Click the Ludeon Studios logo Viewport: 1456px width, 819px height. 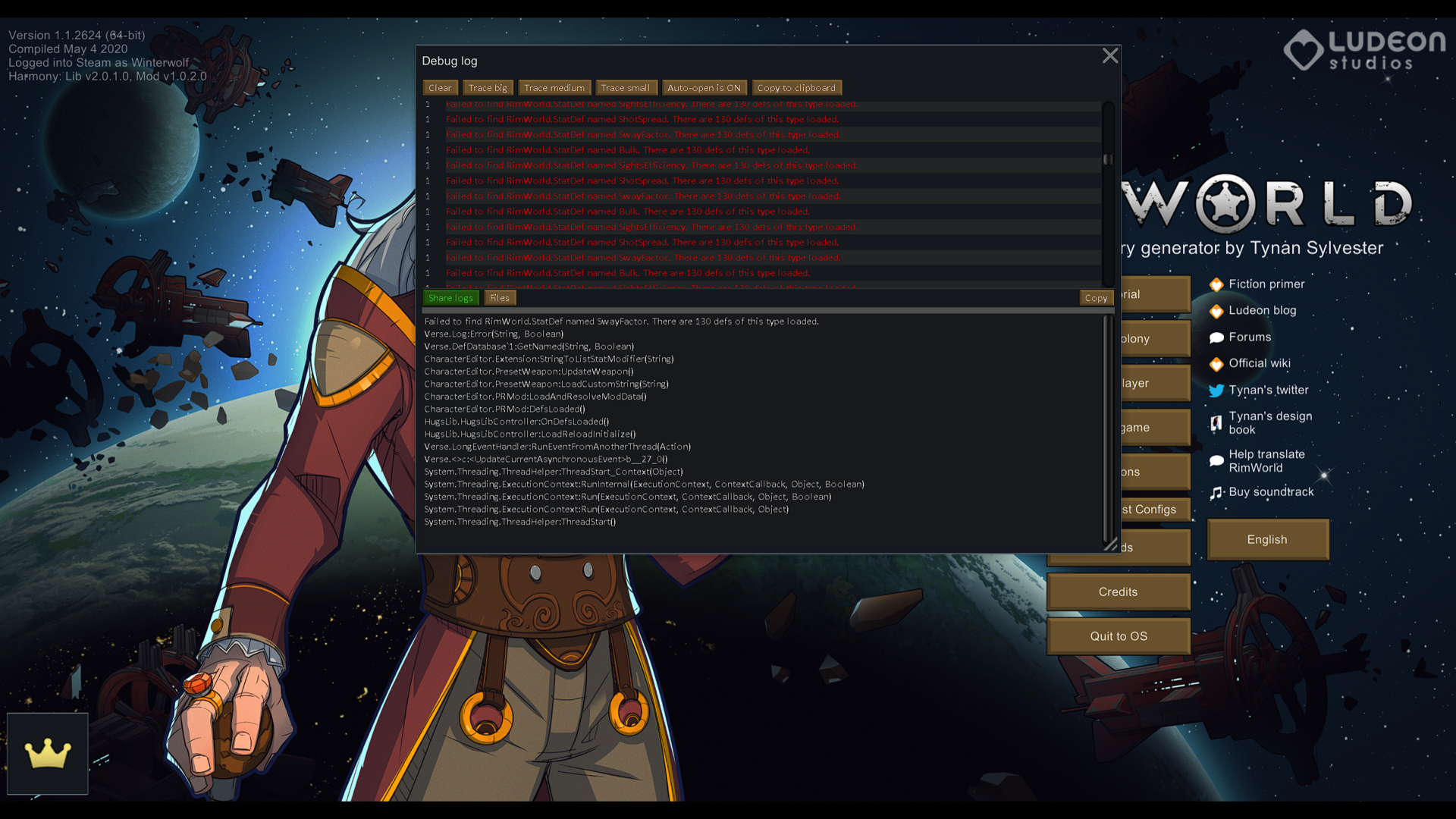pyautogui.click(x=1364, y=50)
